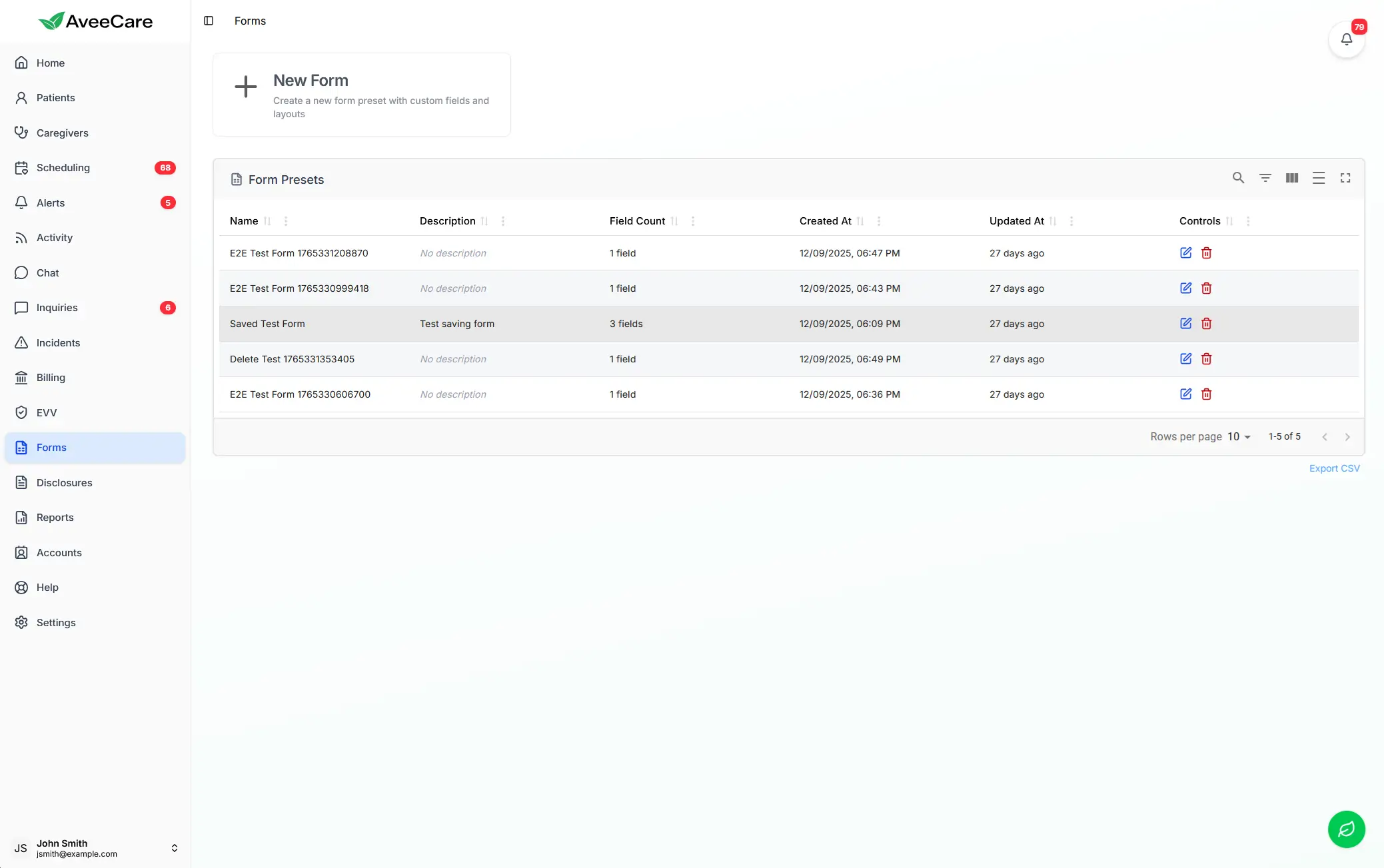The image size is (1384, 868).
Task: Open the column visibility picker
Action: pyautogui.click(x=1292, y=178)
